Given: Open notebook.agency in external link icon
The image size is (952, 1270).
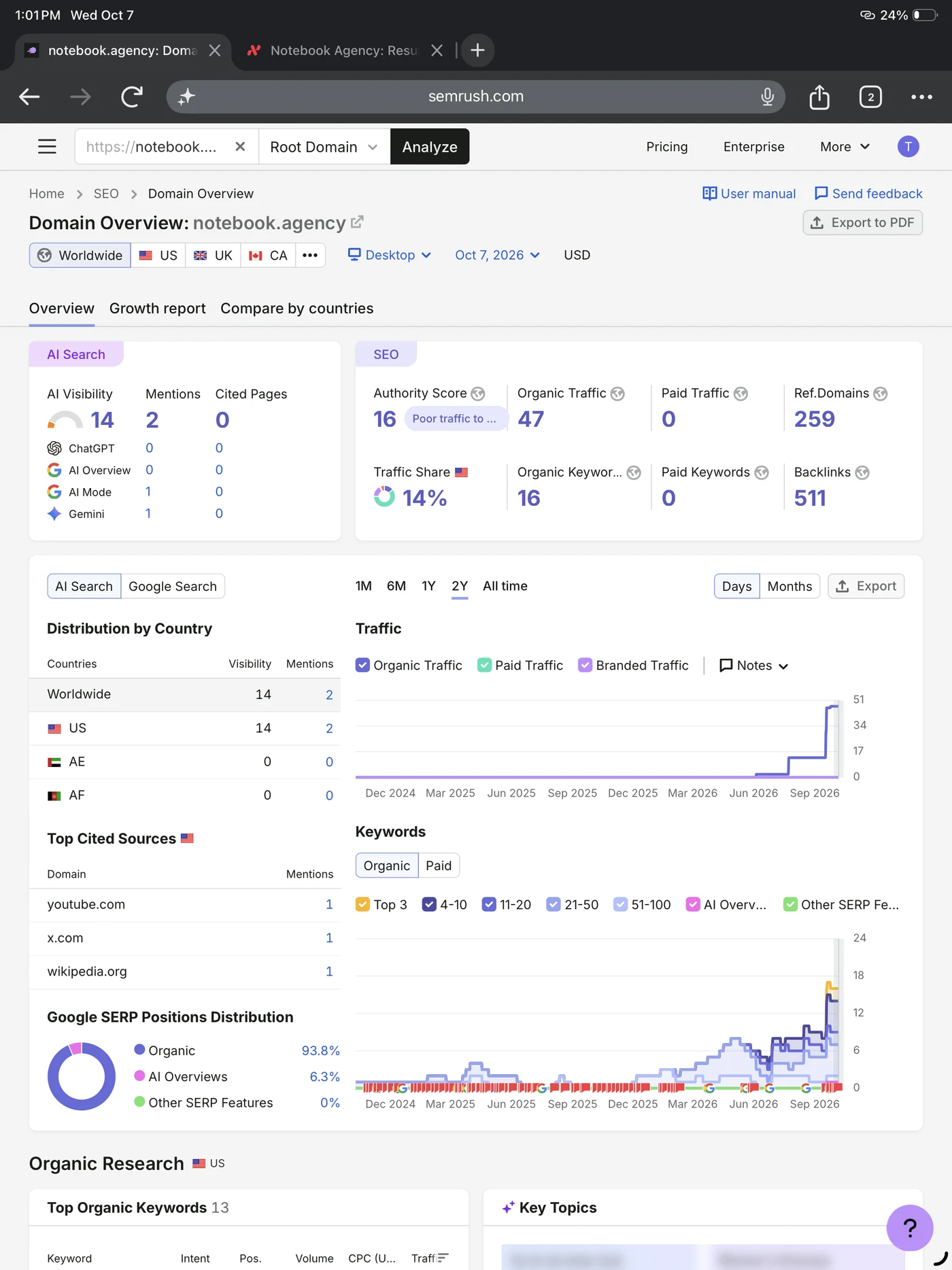Looking at the screenshot, I should point(357,222).
